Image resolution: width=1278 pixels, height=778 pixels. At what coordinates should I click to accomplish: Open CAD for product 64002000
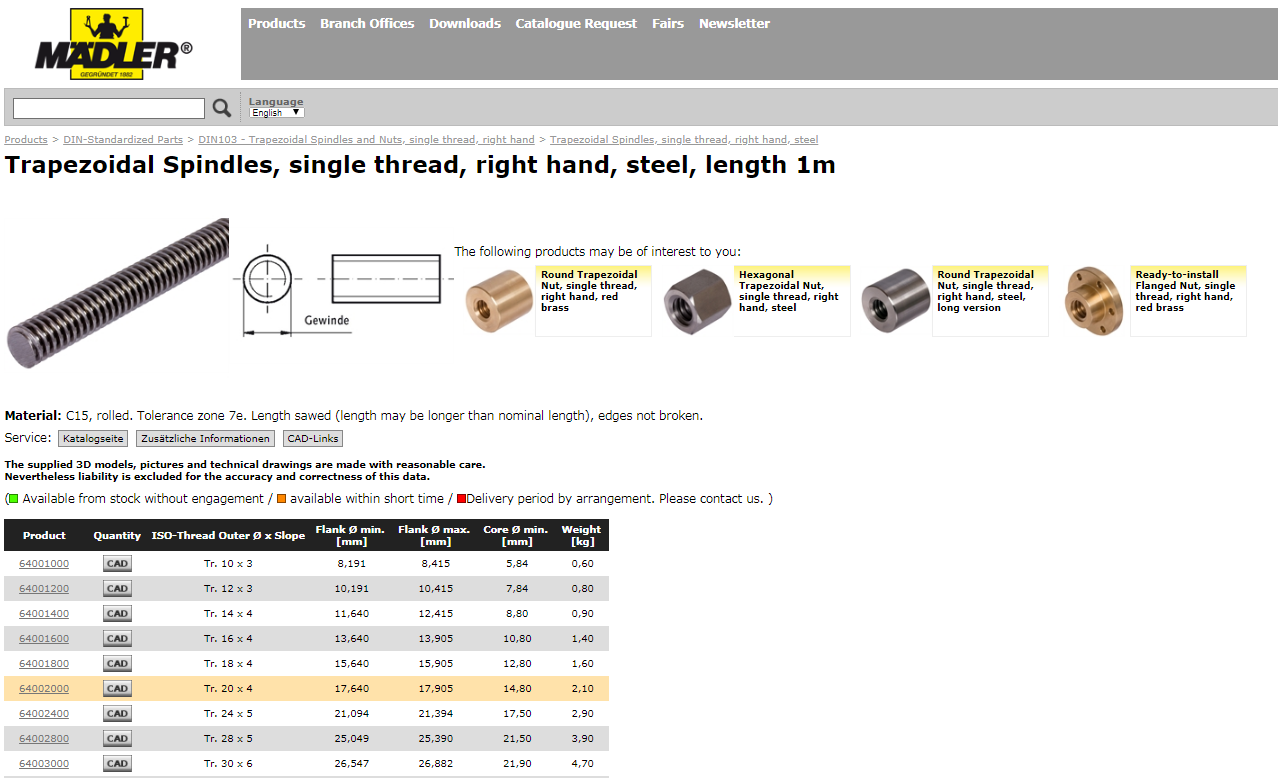(117, 689)
